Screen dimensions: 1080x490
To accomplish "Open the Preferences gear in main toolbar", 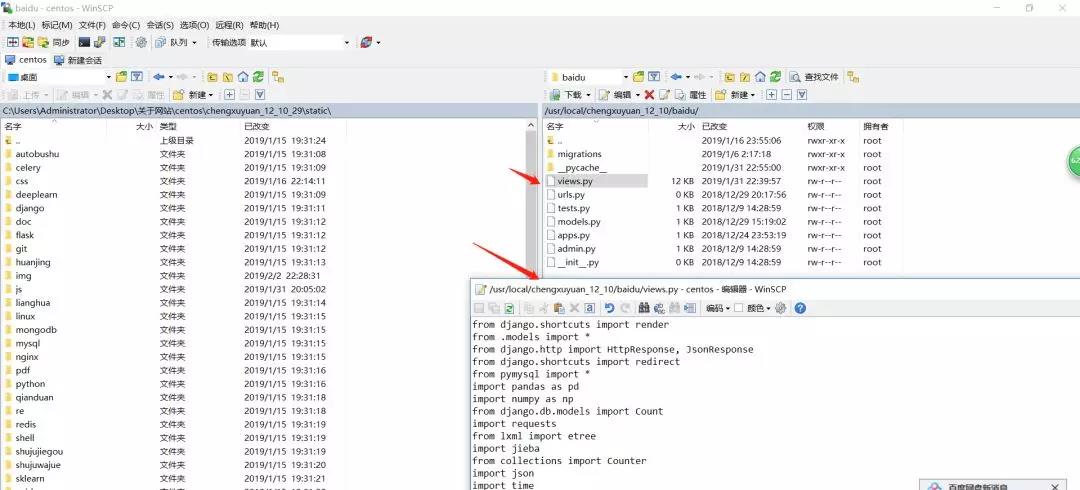I will coord(141,42).
